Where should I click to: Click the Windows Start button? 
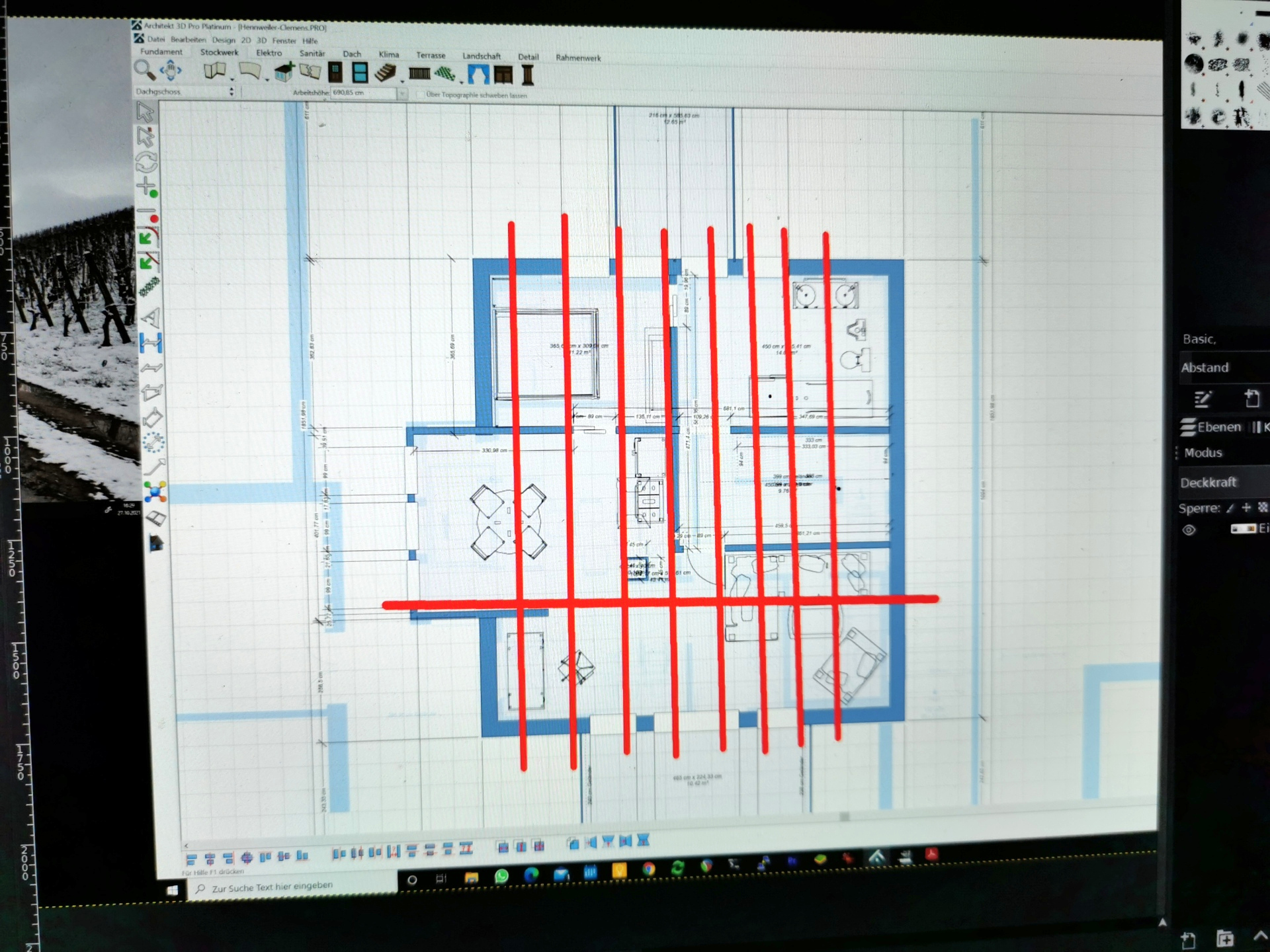coord(172,890)
